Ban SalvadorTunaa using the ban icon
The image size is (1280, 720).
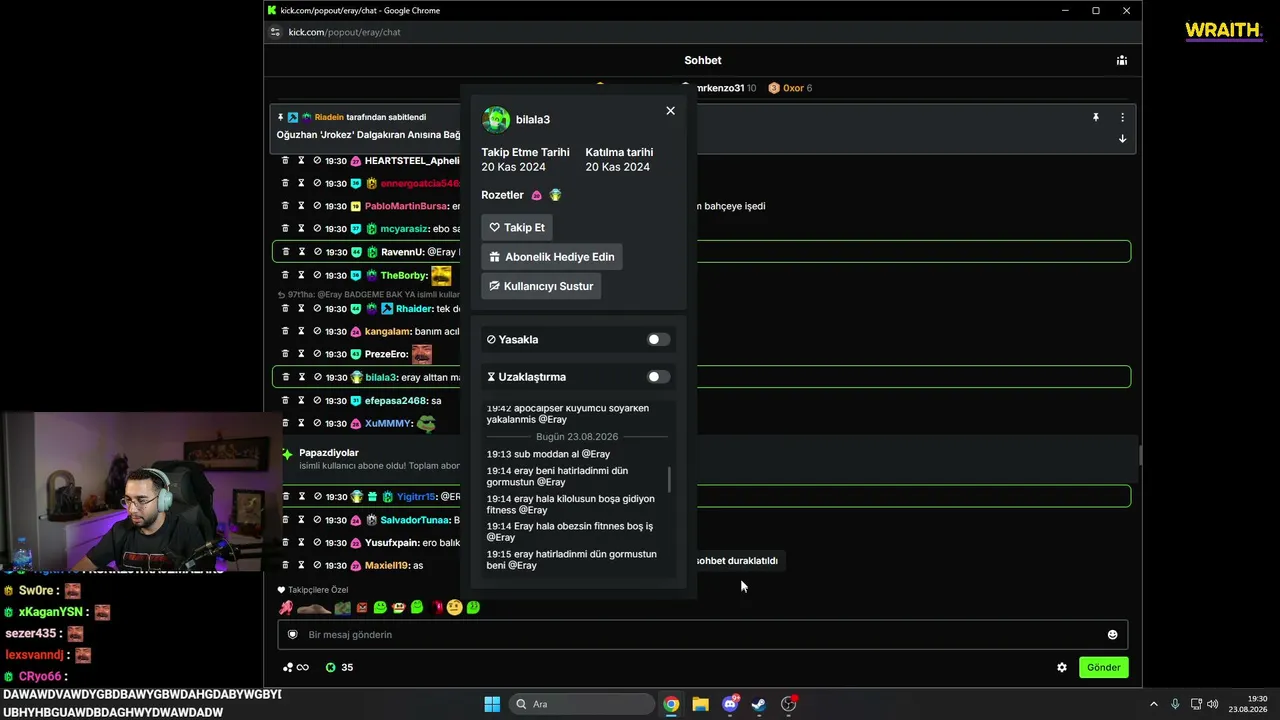(317, 520)
